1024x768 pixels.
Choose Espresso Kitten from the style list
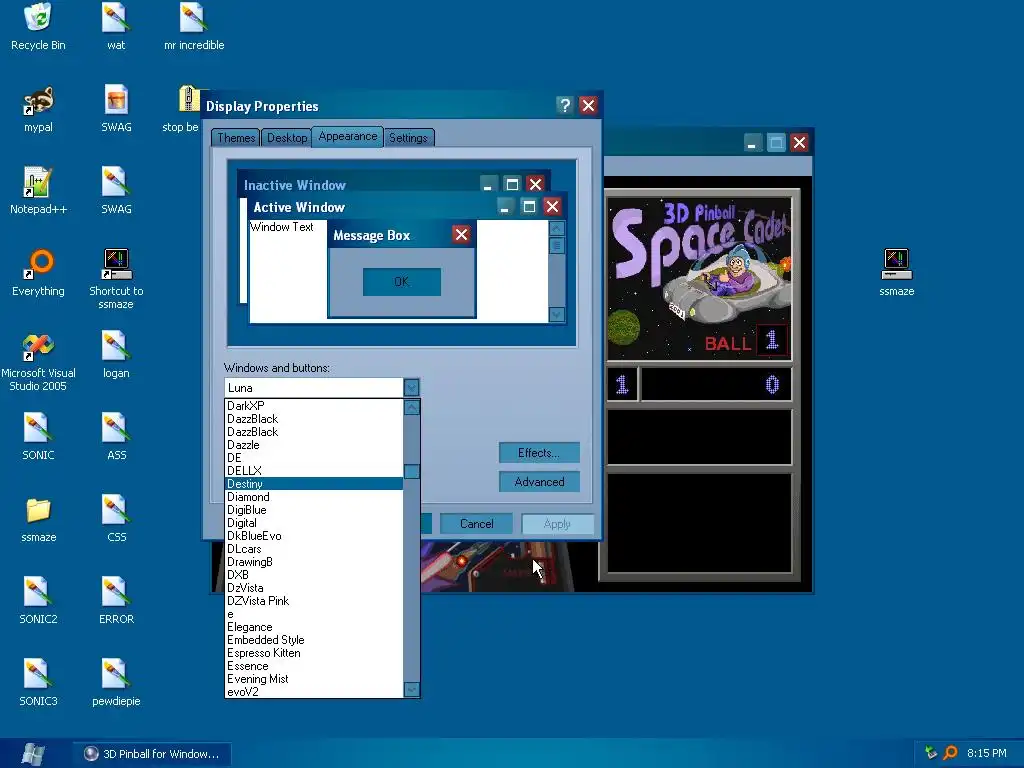(x=313, y=653)
